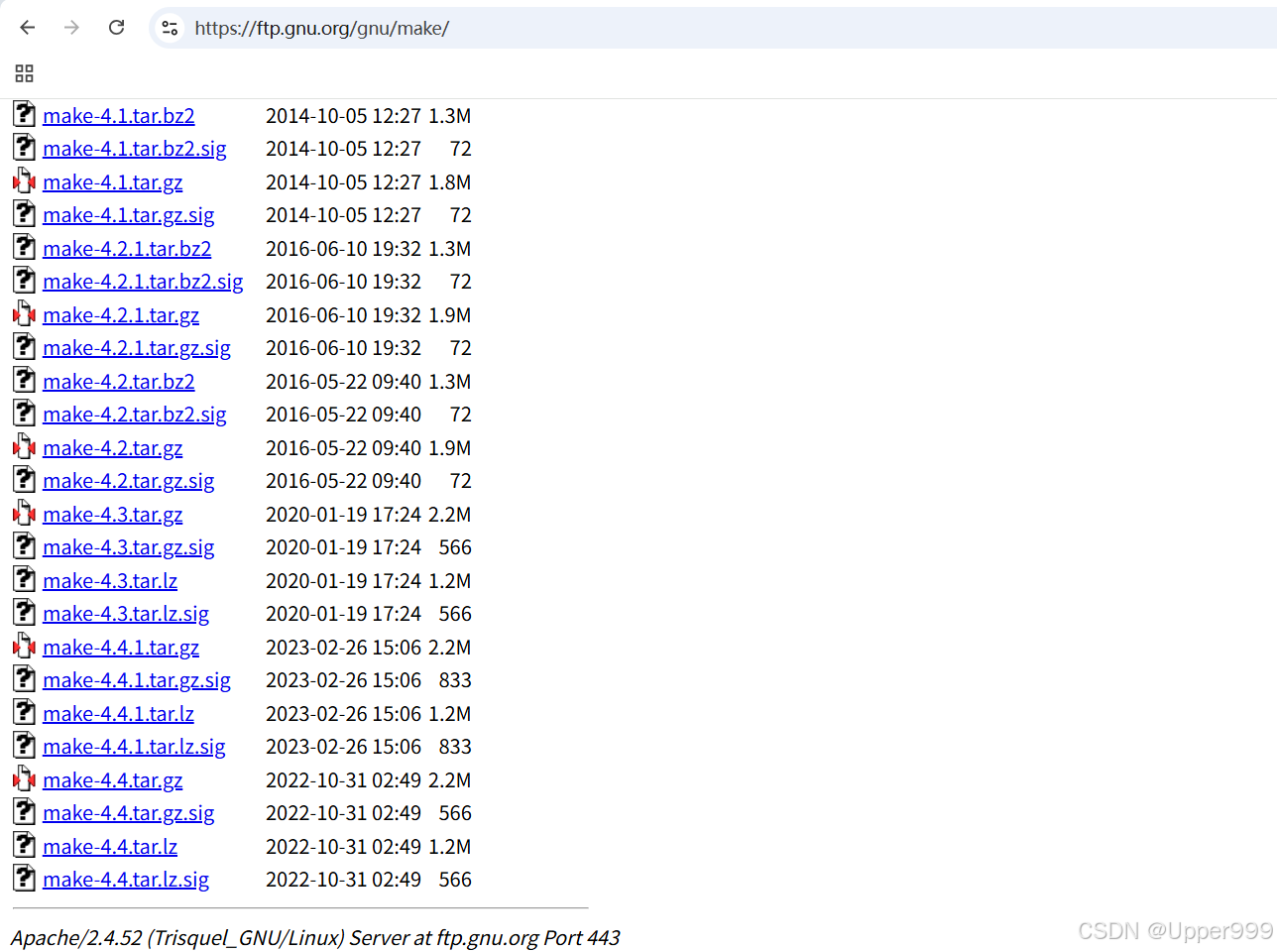The image size is (1277, 952).
Task: Open make-4.4.tar.lz.sig link
Action: (126, 880)
